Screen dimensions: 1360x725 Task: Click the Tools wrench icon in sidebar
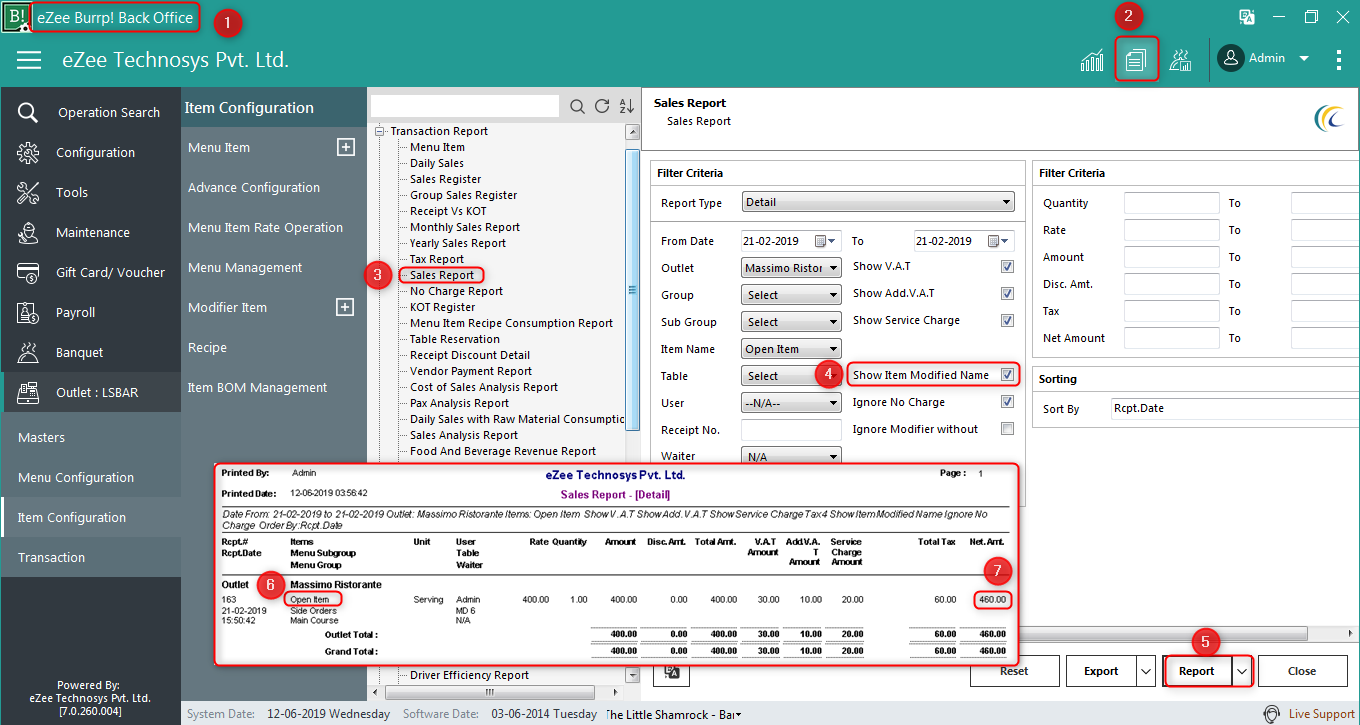coord(28,192)
